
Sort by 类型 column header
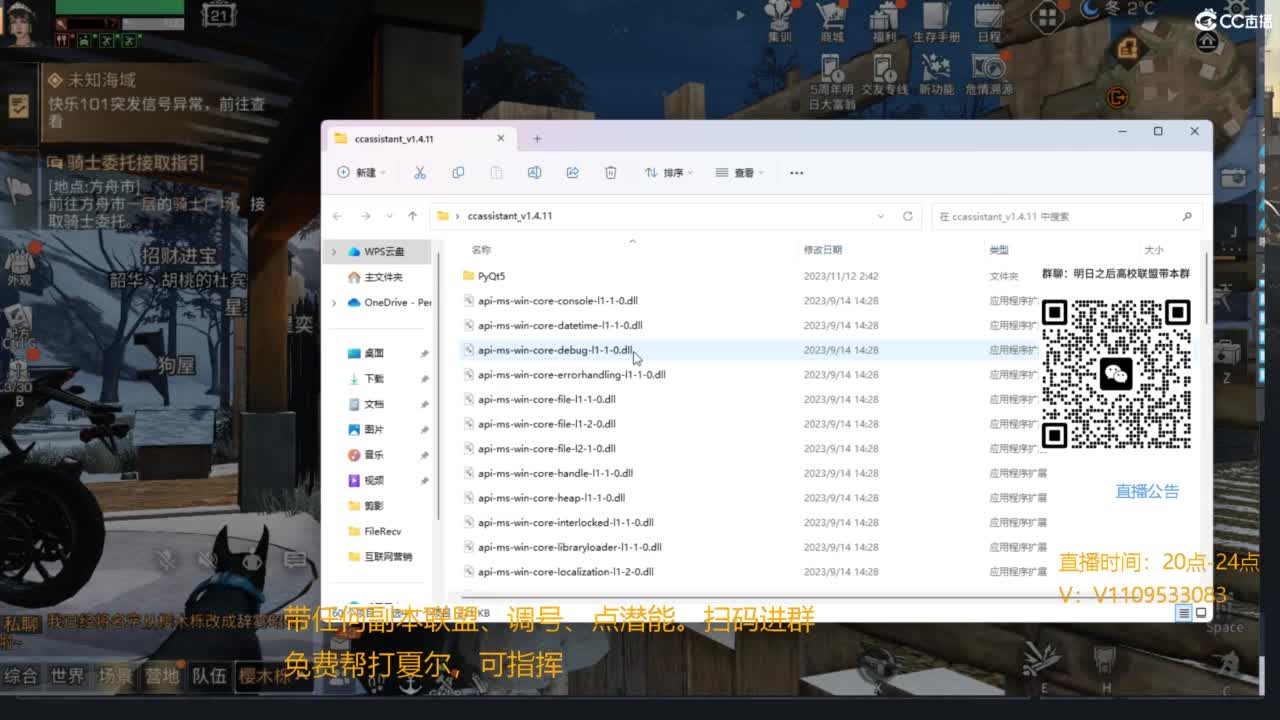coord(999,250)
